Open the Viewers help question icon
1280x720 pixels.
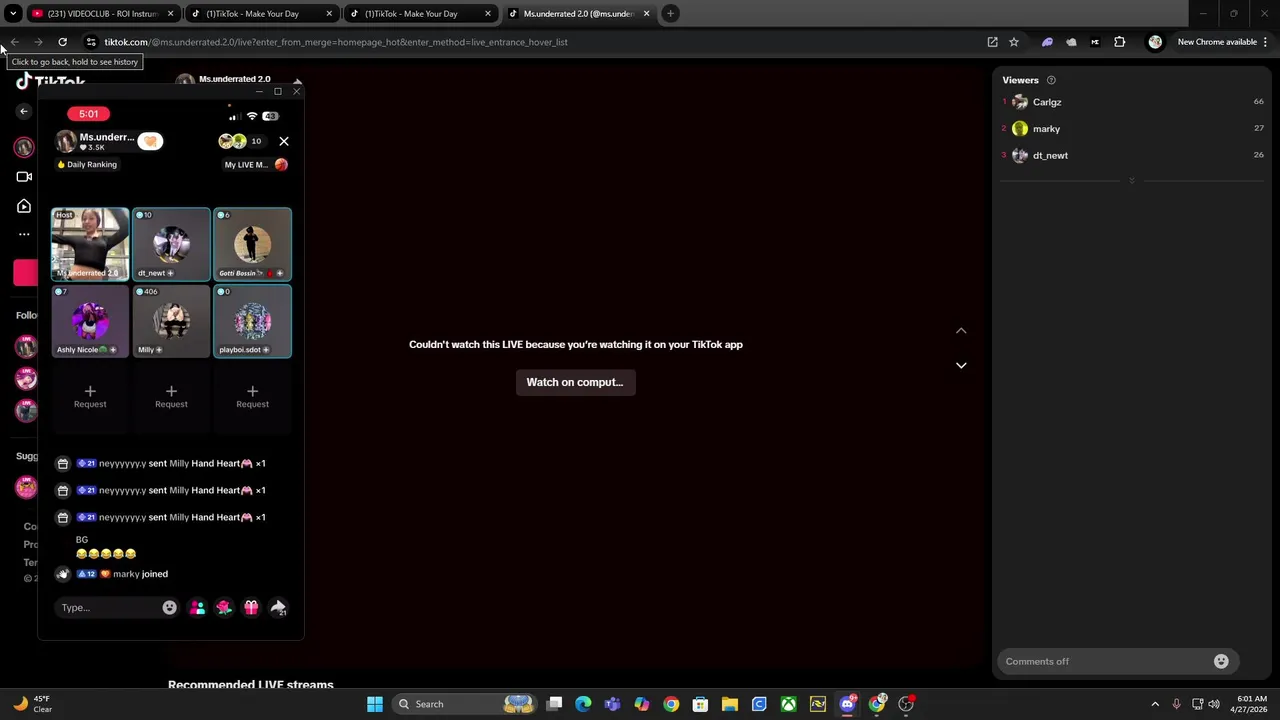(x=1051, y=80)
